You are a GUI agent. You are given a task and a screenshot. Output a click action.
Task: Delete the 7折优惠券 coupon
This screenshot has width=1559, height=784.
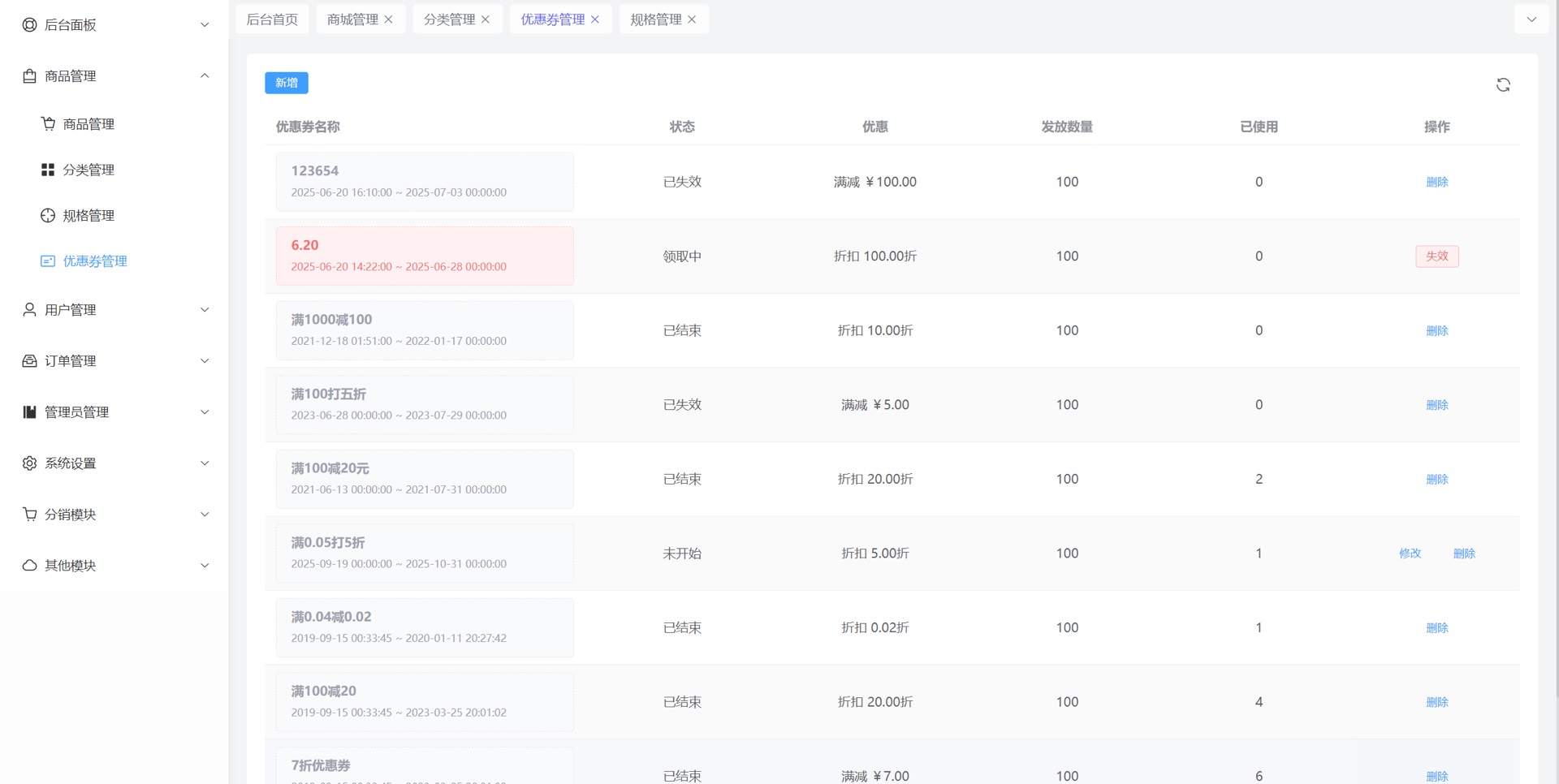[x=1437, y=777]
